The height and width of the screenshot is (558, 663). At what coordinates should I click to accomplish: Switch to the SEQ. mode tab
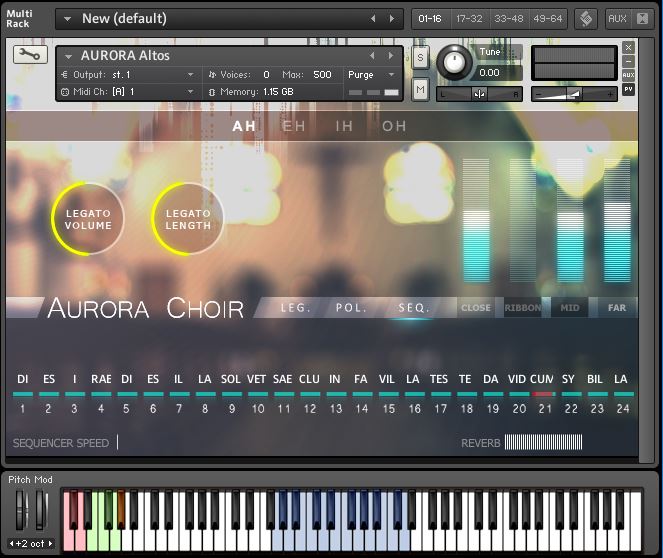pyautogui.click(x=414, y=308)
